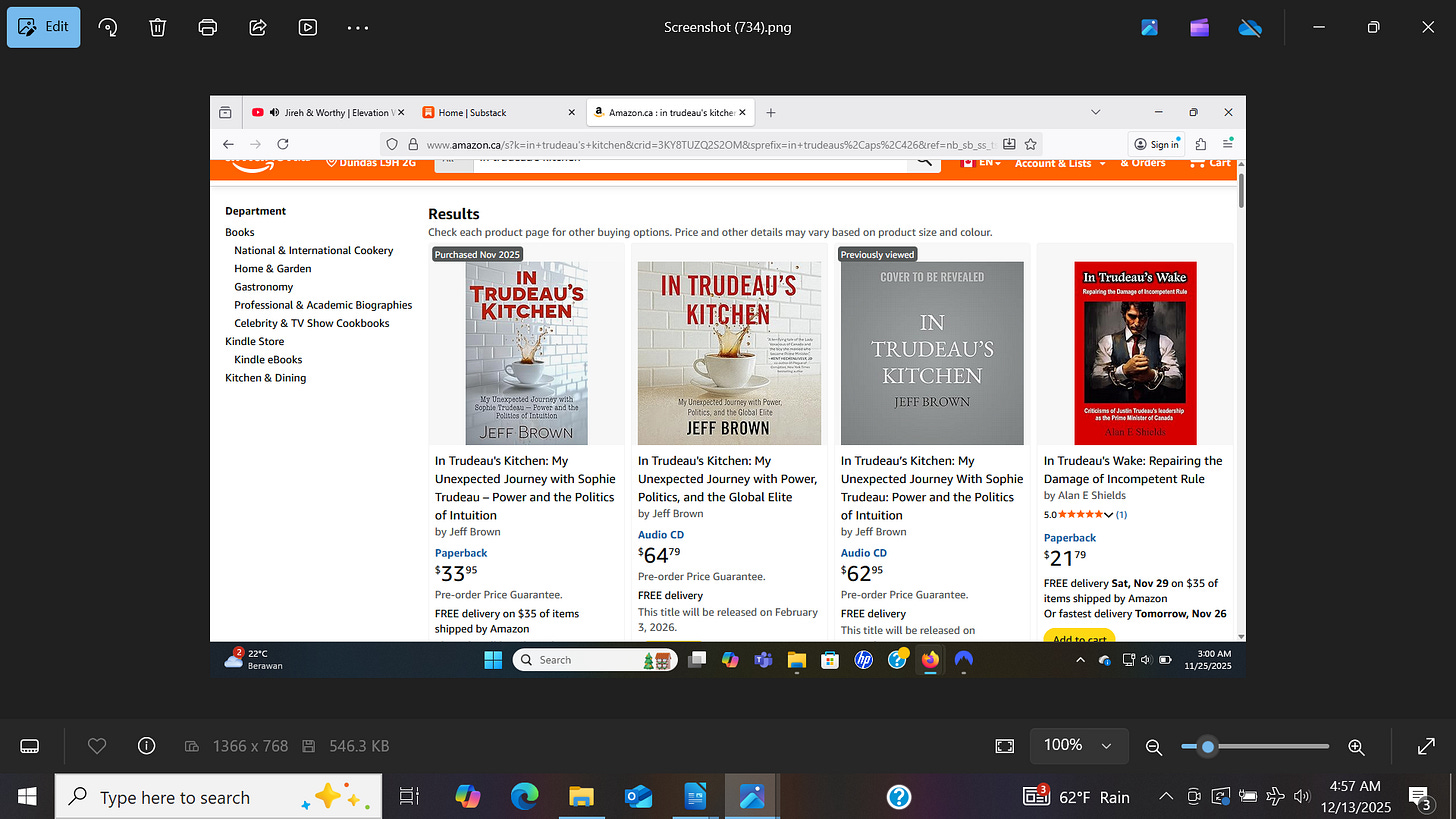Open the browser hamburger menu
The image size is (1456, 819).
pyautogui.click(x=1227, y=144)
